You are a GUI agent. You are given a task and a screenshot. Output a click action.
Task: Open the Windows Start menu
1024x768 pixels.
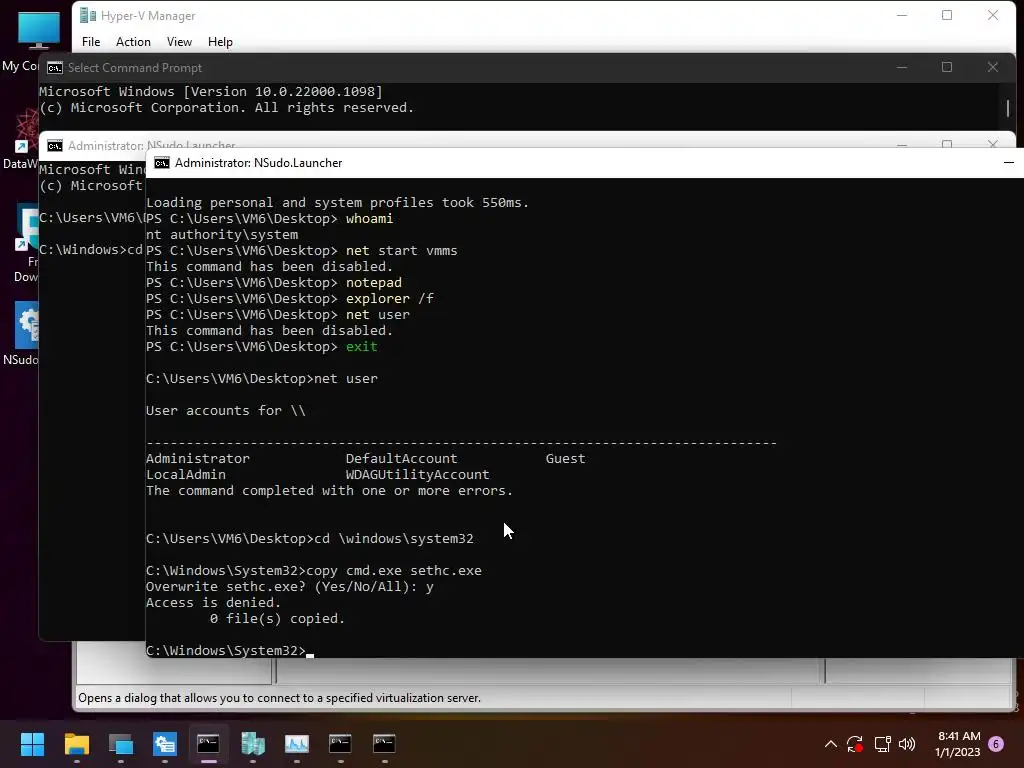32,744
